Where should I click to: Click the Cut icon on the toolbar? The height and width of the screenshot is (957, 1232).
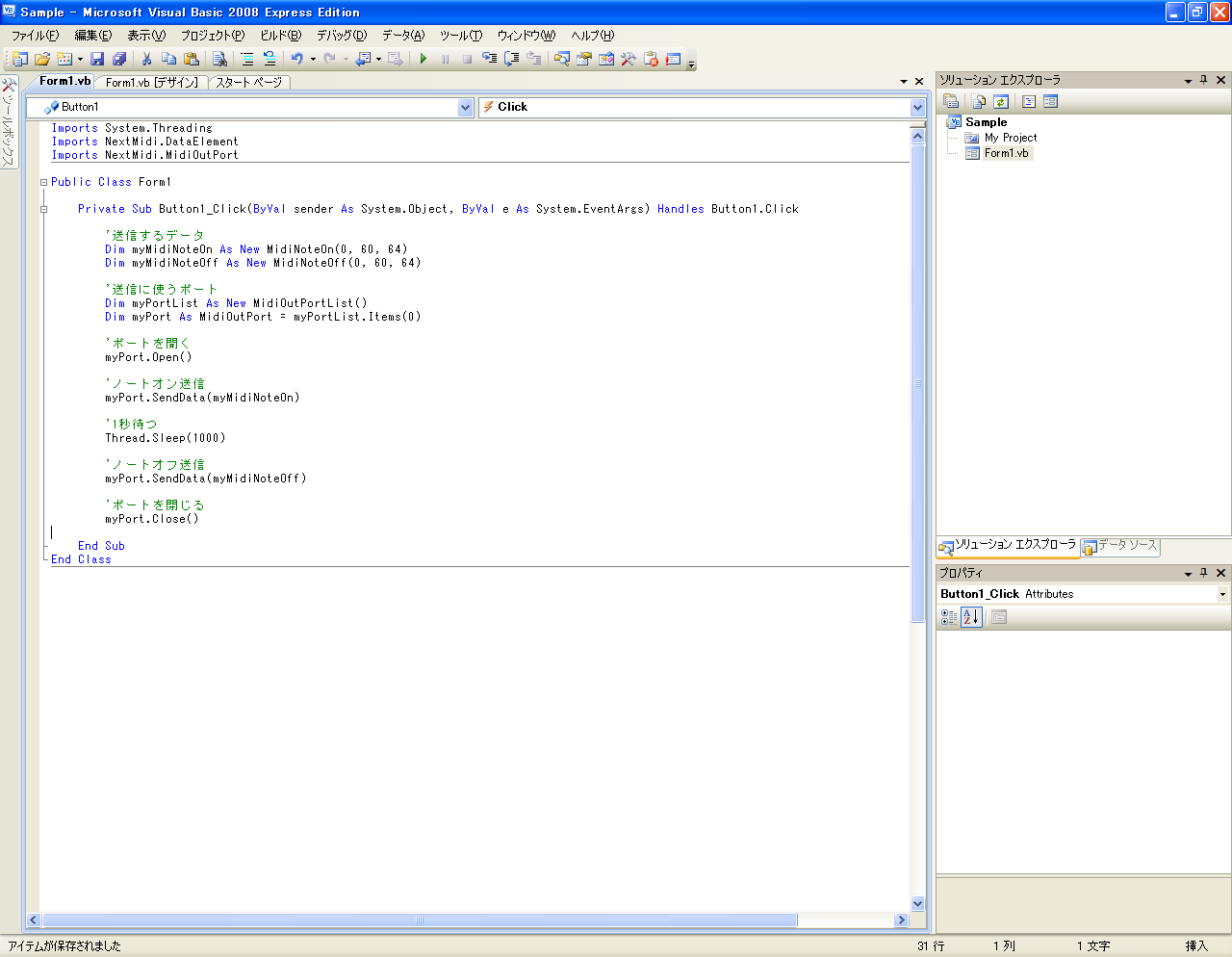pos(148,59)
